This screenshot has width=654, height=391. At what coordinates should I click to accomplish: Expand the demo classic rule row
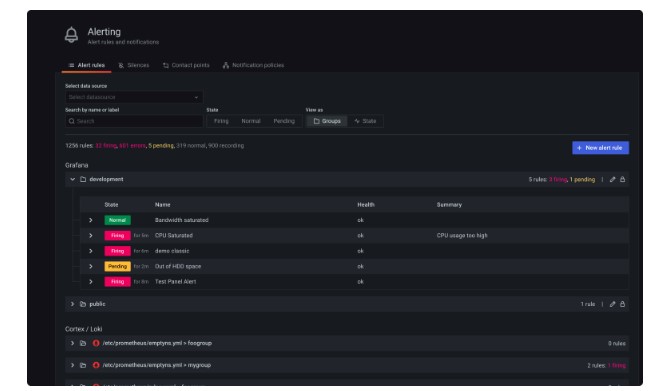91,251
